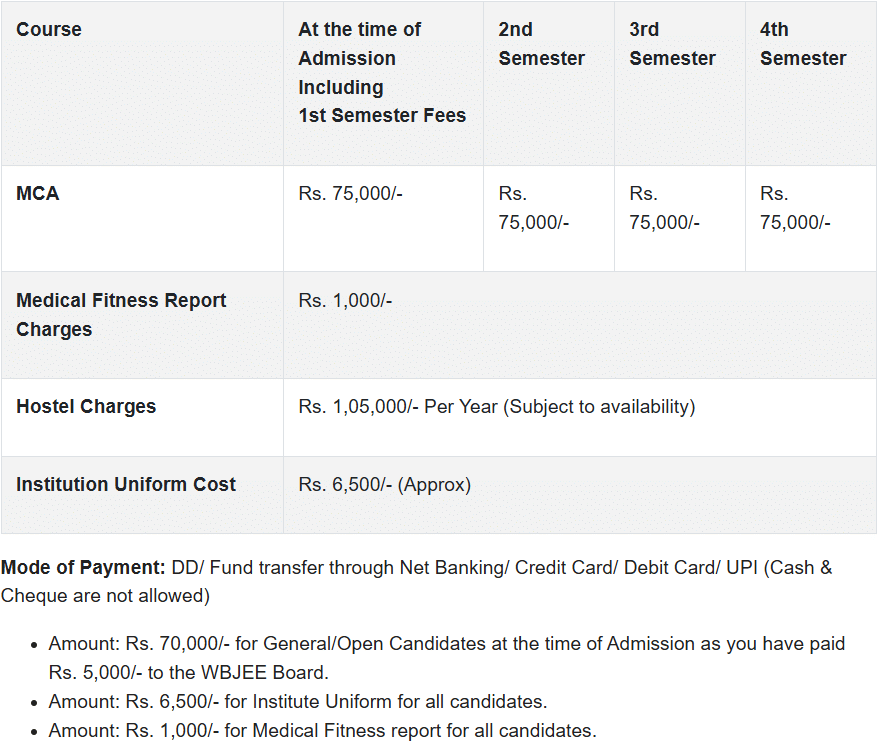Select the 'At the time of Admission' header
Viewport: 877px width, 753px height.
coord(382,72)
